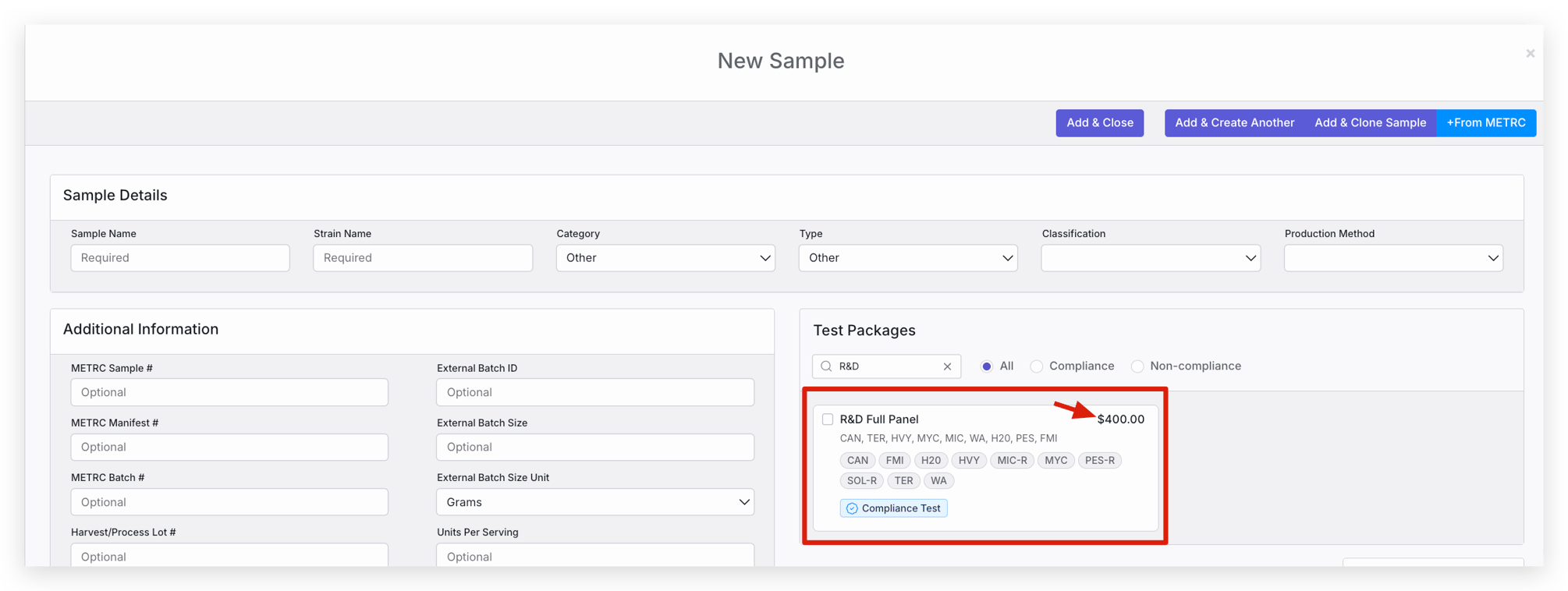Screen dimensions: 1568x591
Task: Focus the Units Per Serving field
Action: coord(595,555)
